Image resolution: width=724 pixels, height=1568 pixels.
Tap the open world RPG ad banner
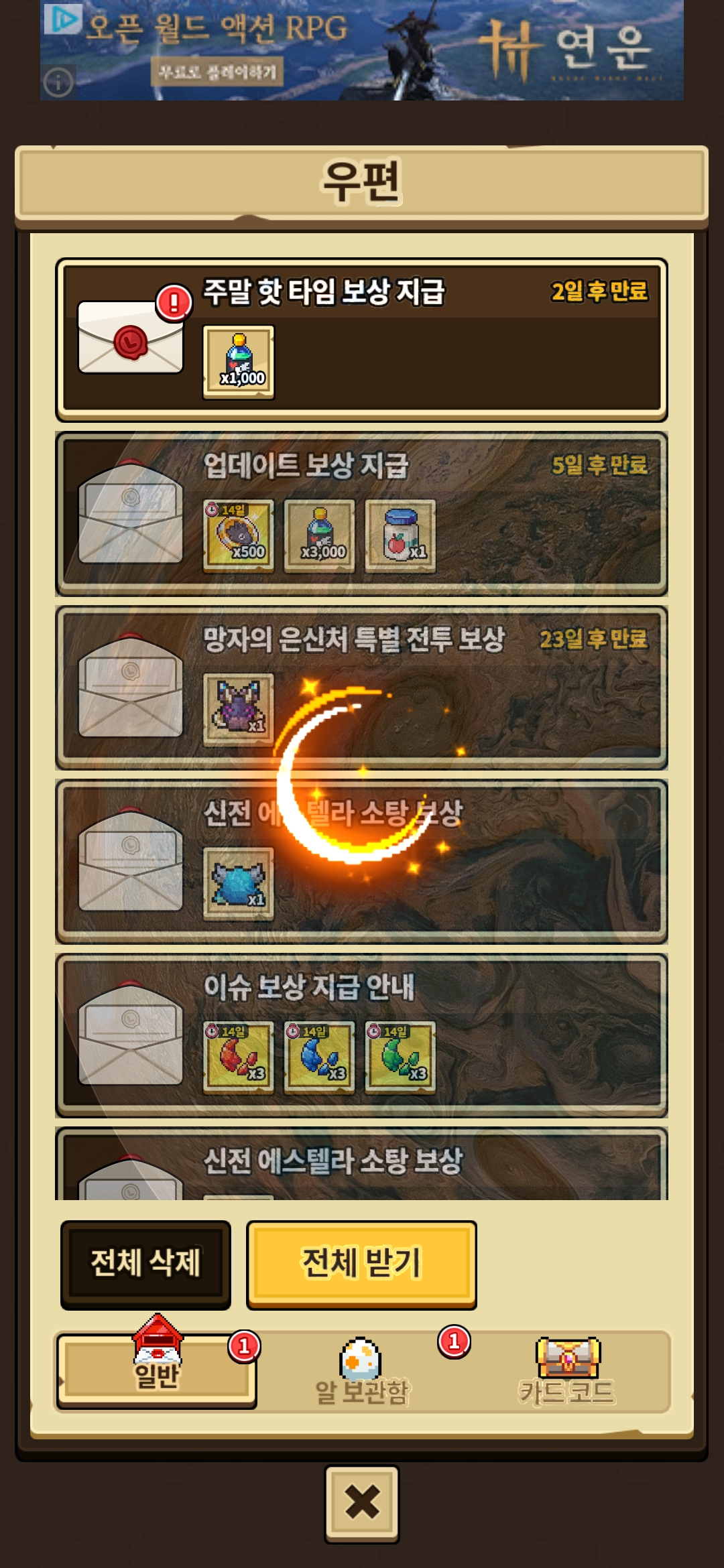point(362,50)
